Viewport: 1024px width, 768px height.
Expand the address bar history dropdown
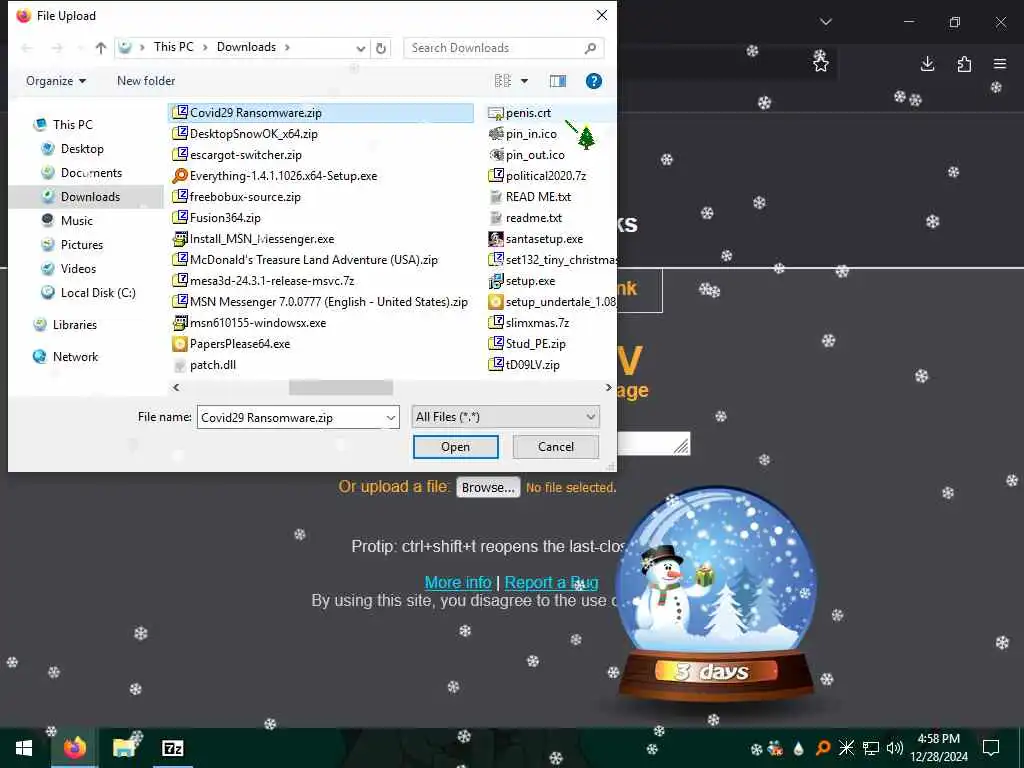[360, 48]
